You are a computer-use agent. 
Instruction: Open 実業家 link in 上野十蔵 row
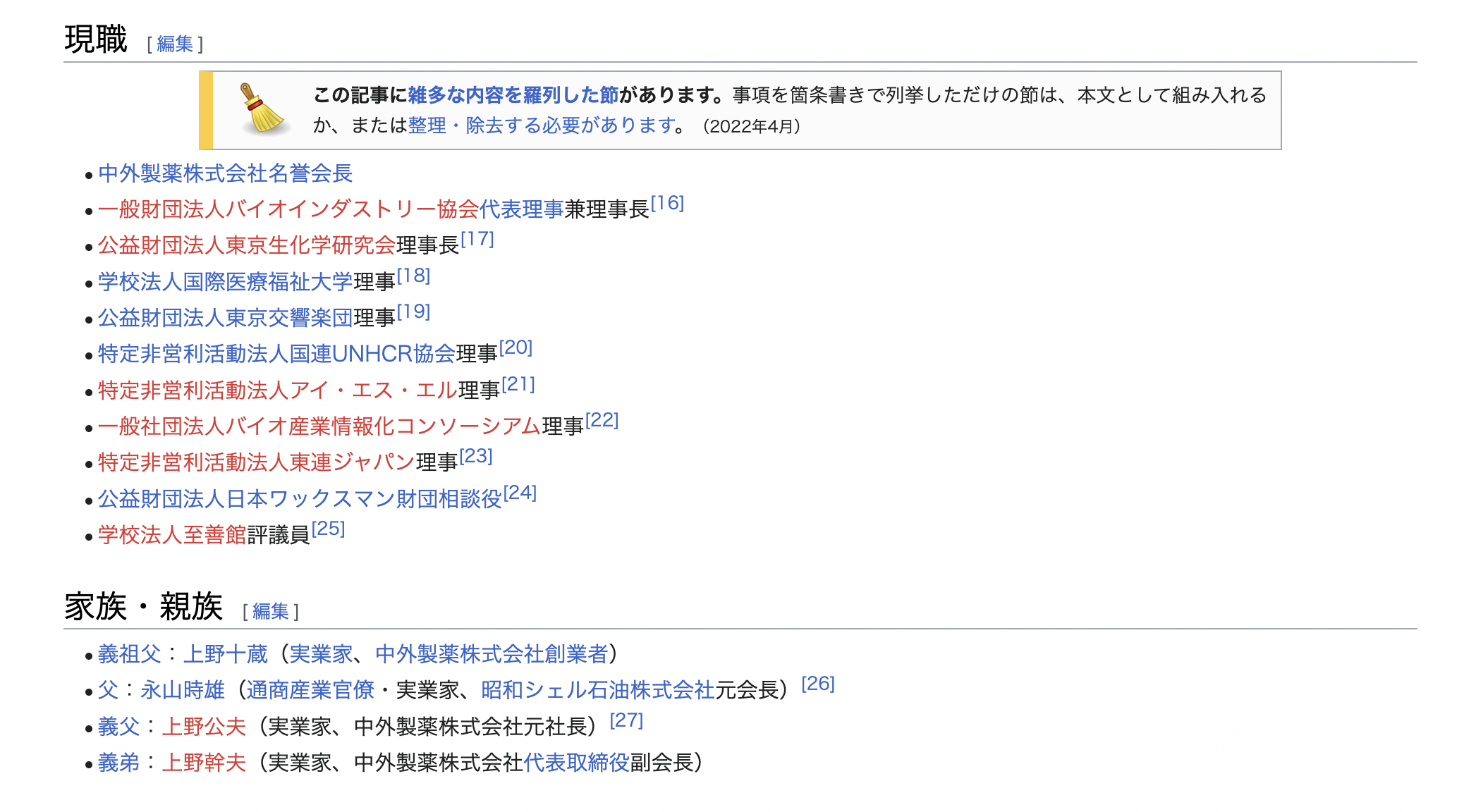[321, 654]
